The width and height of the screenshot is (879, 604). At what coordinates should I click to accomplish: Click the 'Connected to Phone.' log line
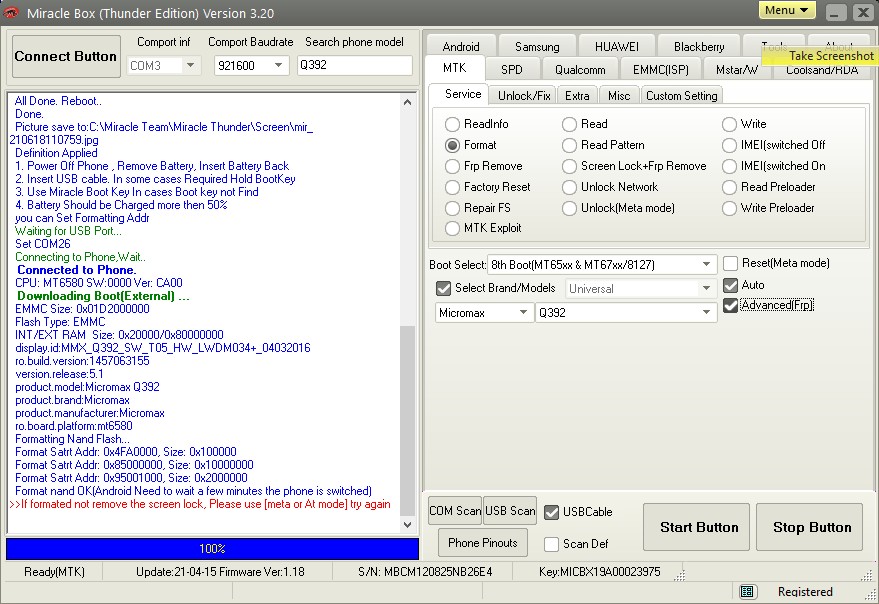click(76, 270)
